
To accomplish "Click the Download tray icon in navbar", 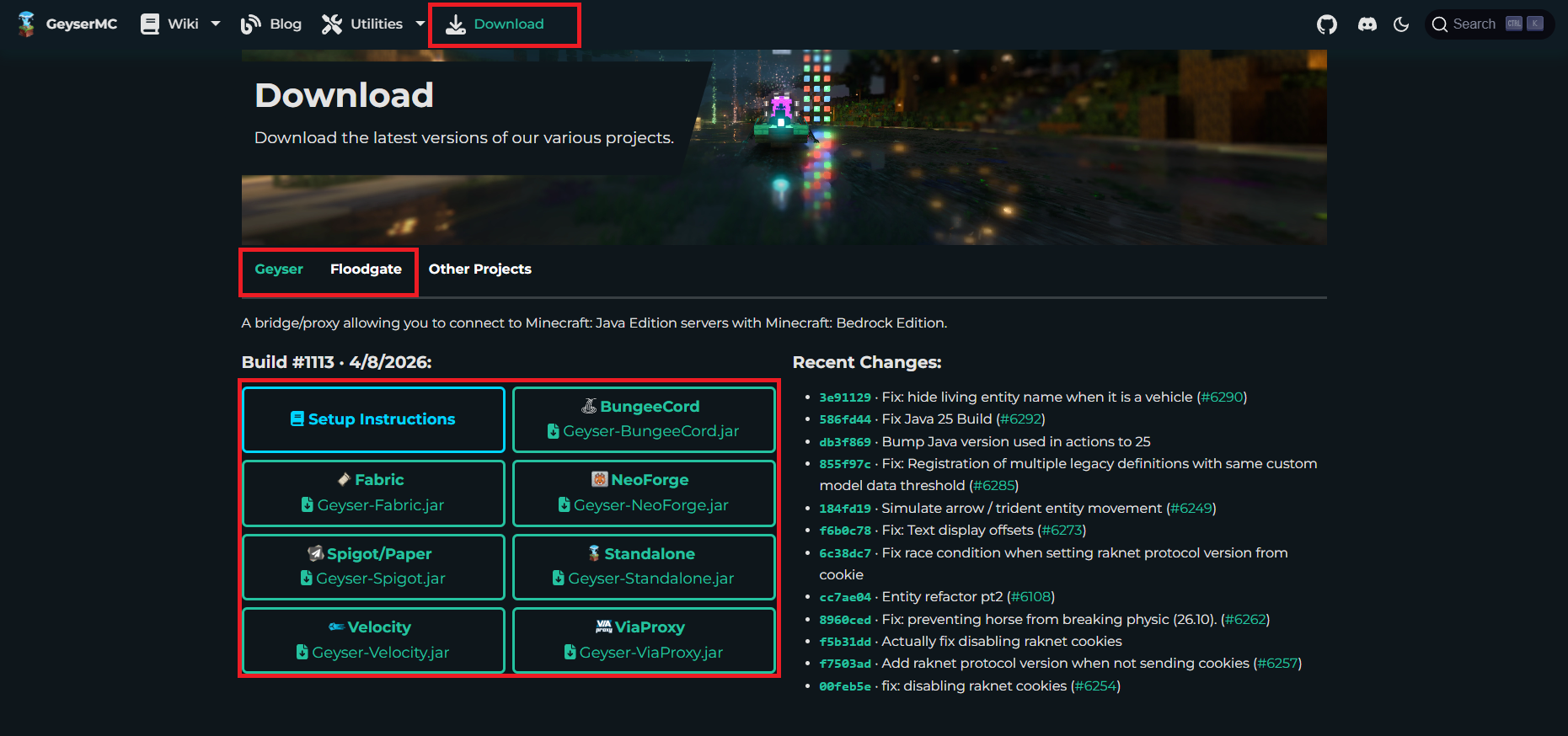I will pyautogui.click(x=455, y=24).
